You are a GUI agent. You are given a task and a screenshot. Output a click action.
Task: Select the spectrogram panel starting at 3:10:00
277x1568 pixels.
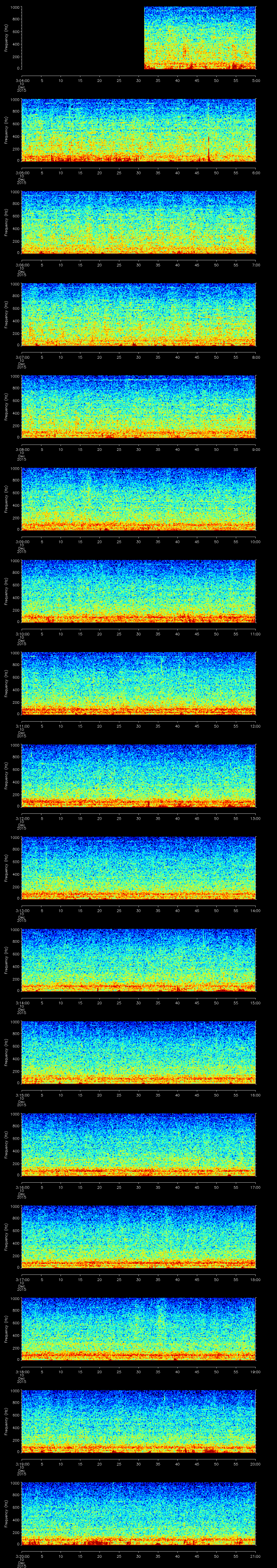pyautogui.click(x=139, y=591)
